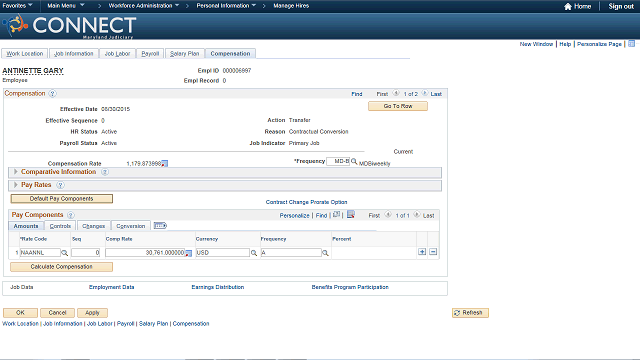Image resolution: width=640 pixels, height=360 pixels.
Task: Open Employment Data link
Action: [111, 287]
